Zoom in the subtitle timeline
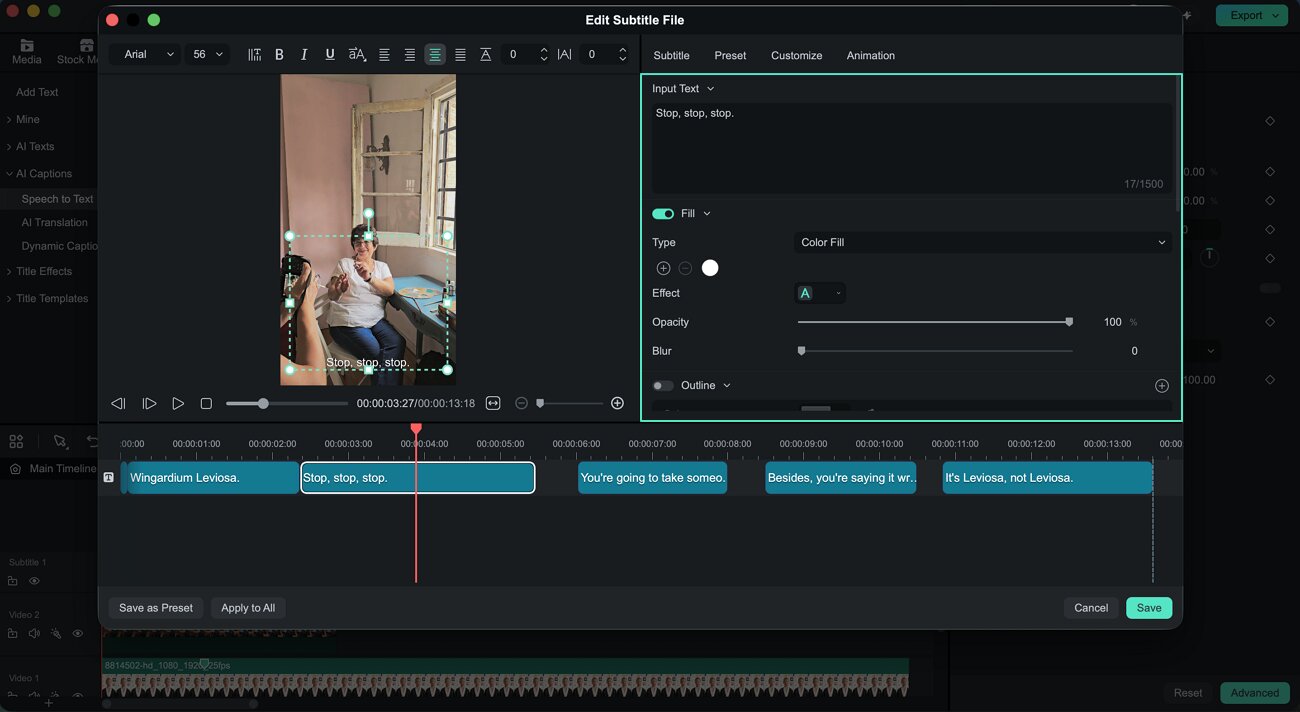1300x712 pixels. pos(617,403)
